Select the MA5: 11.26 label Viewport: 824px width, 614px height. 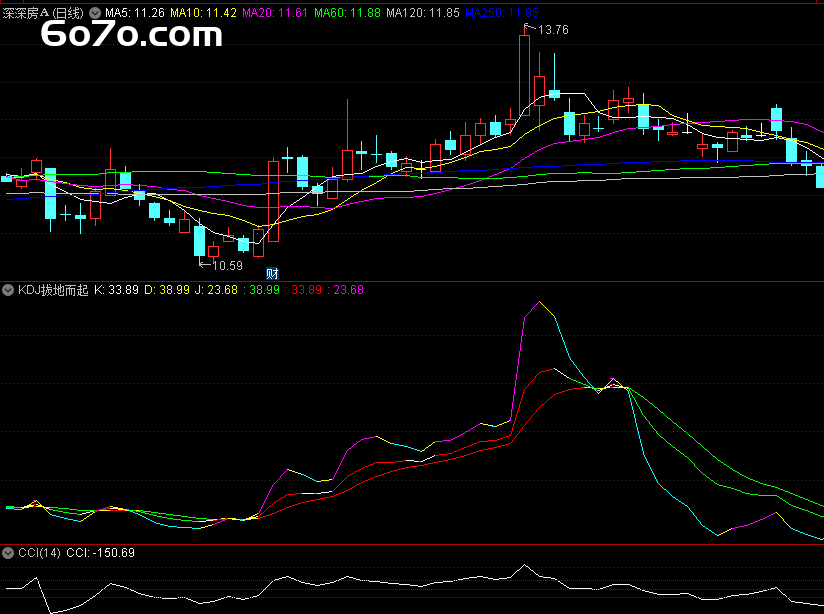[x=135, y=13]
